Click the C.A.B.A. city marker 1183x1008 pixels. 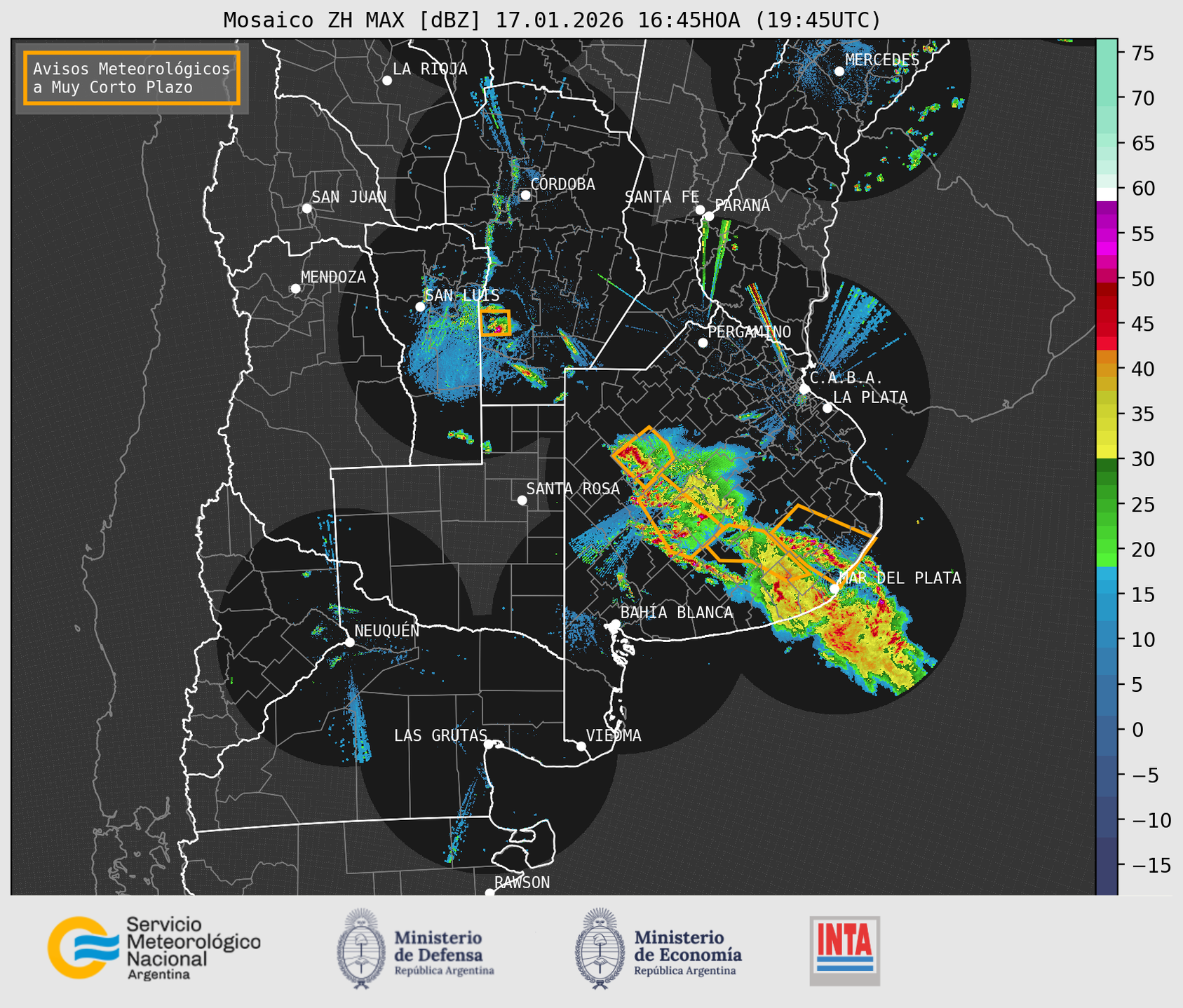[804, 389]
